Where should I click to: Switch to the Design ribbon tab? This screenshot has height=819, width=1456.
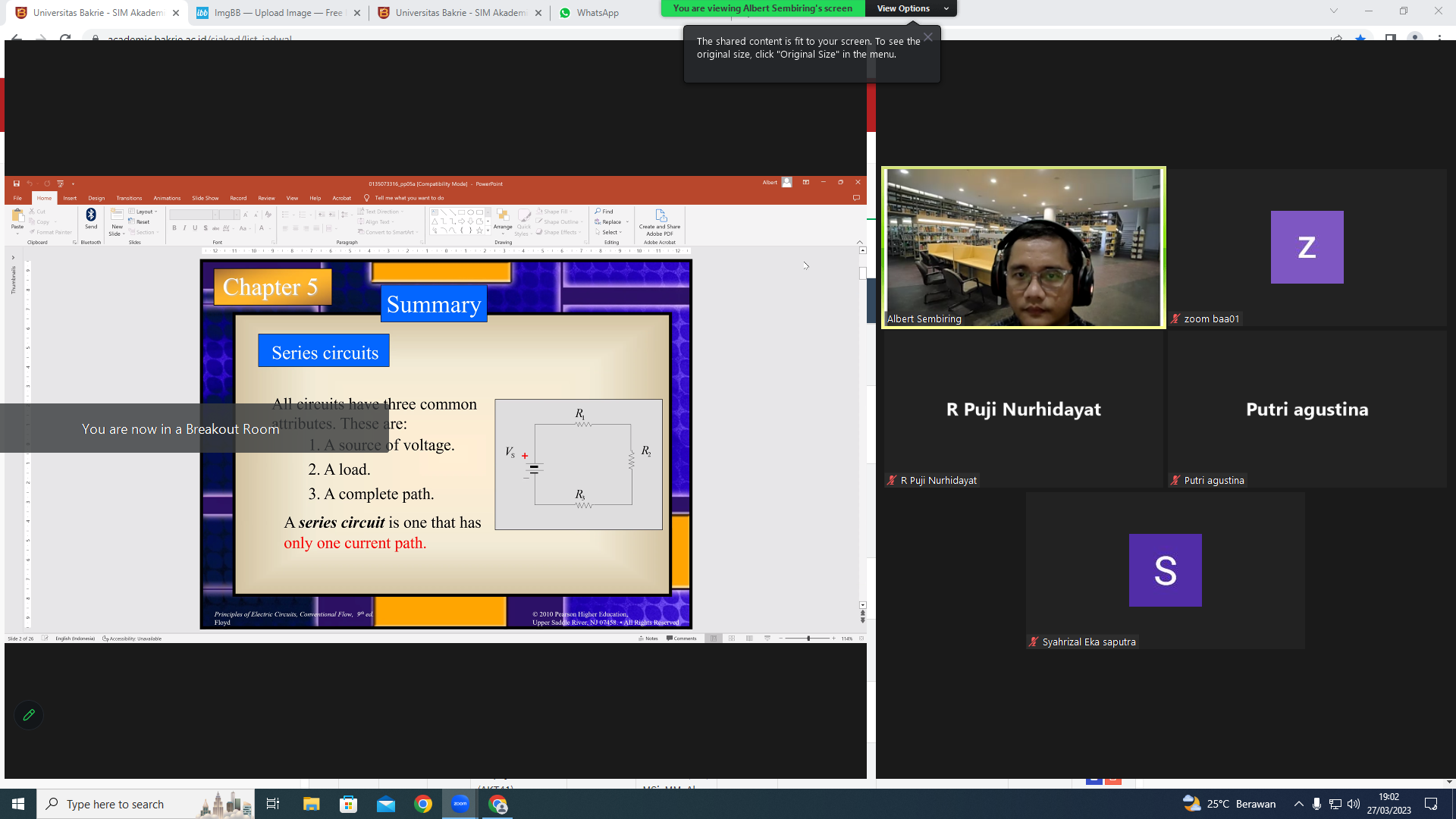click(x=96, y=198)
